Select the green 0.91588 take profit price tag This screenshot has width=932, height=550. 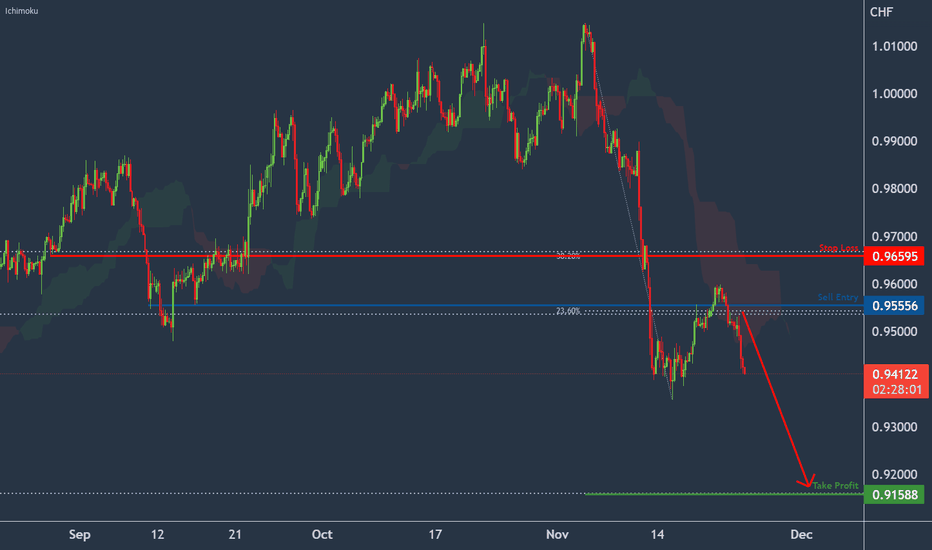click(894, 494)
